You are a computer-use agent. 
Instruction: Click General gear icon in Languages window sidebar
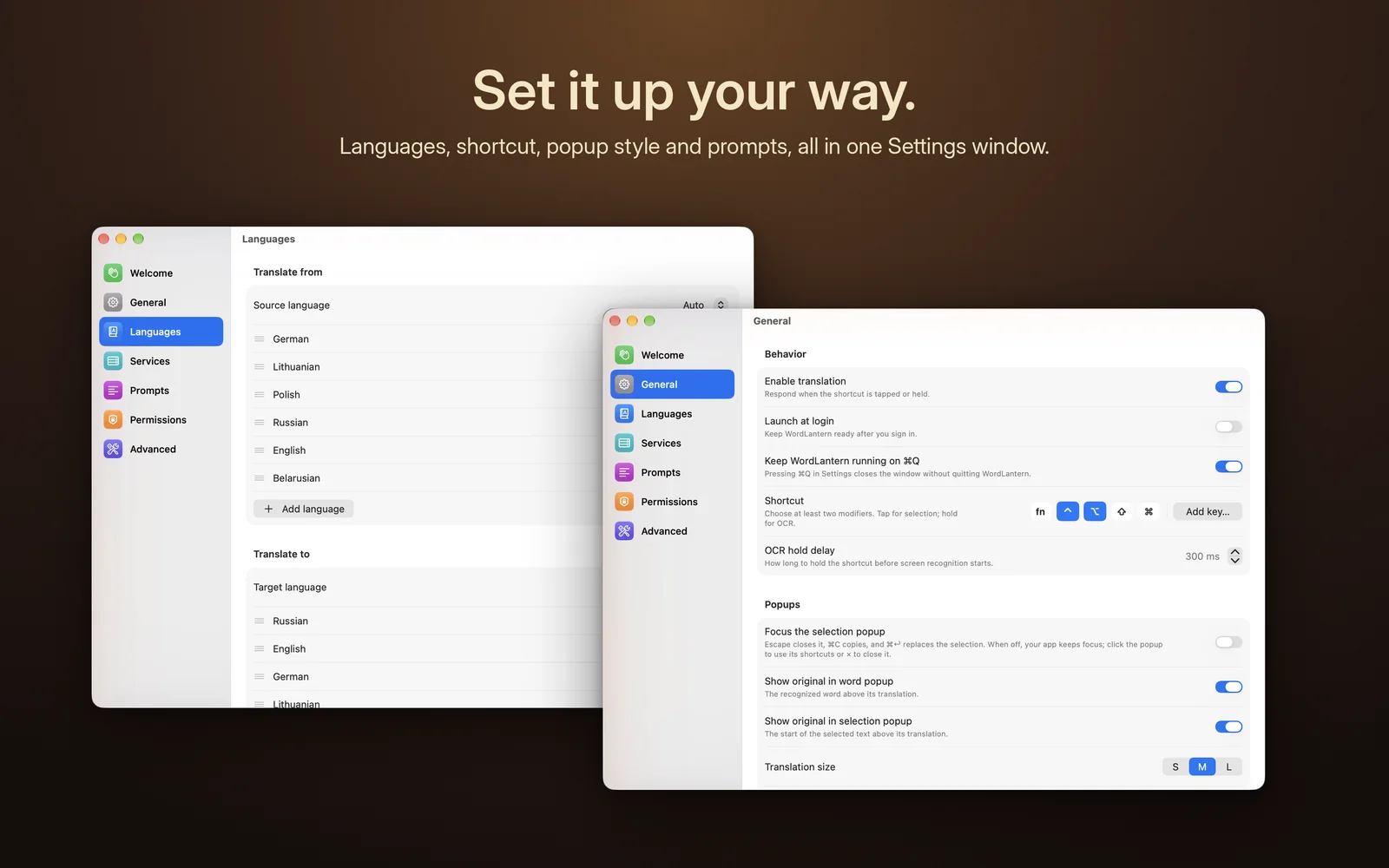113,303
